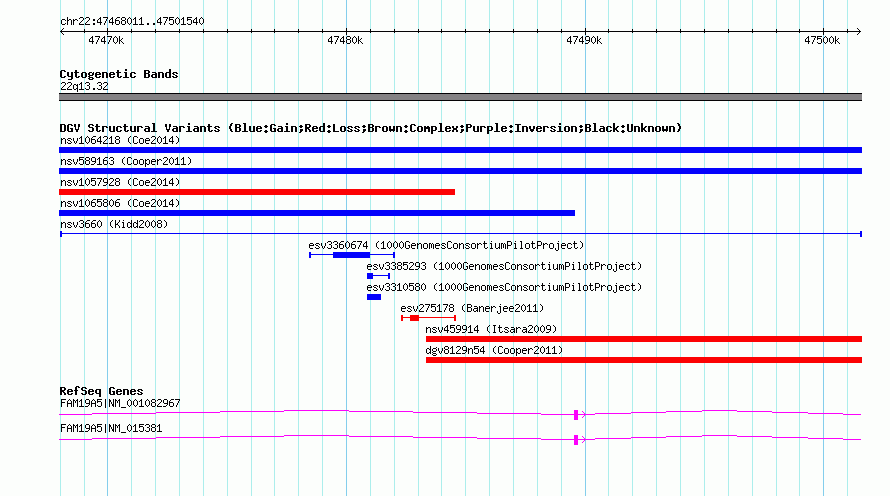Click the 47470k ruler tick label
The height and width of the screenshot is (496, 890).
click(106, 40)
